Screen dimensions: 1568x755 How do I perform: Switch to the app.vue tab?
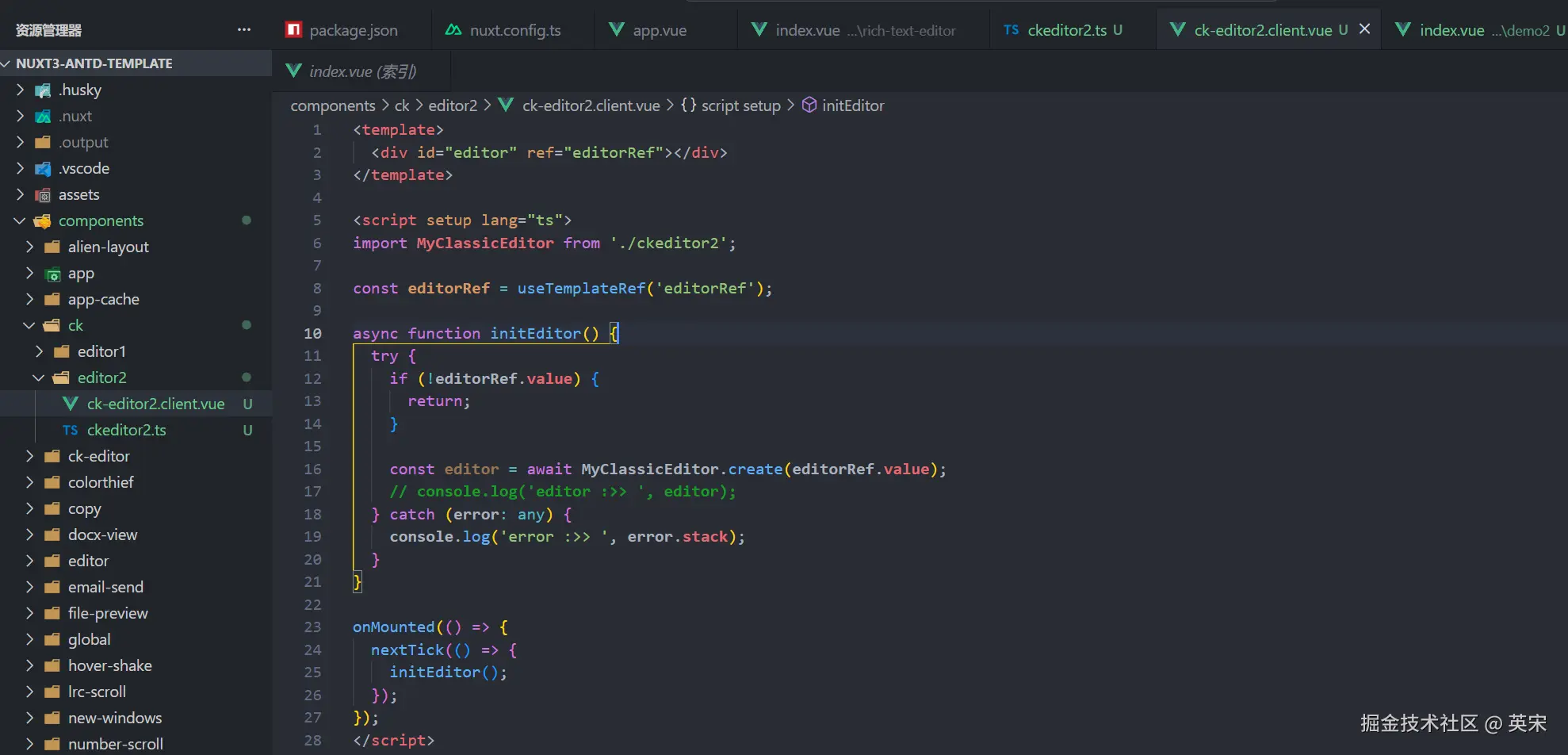[666, 30]
